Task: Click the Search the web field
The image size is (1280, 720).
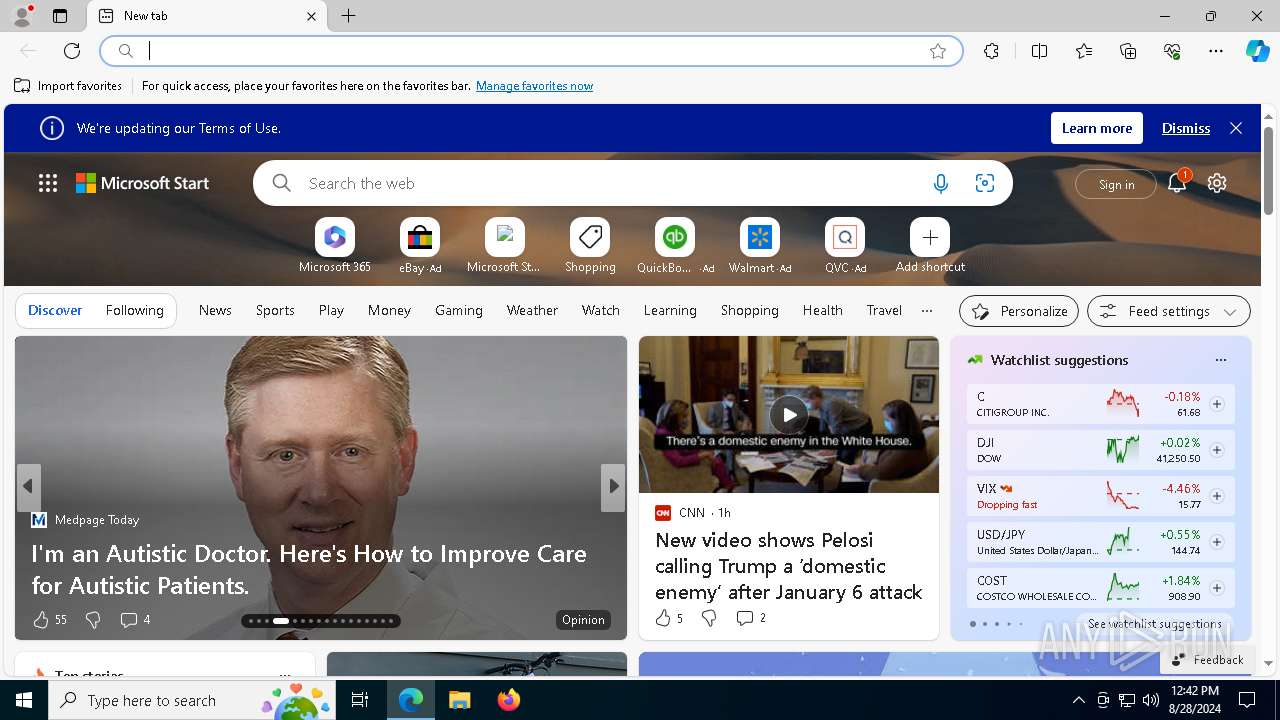Action: click(610, 183)
